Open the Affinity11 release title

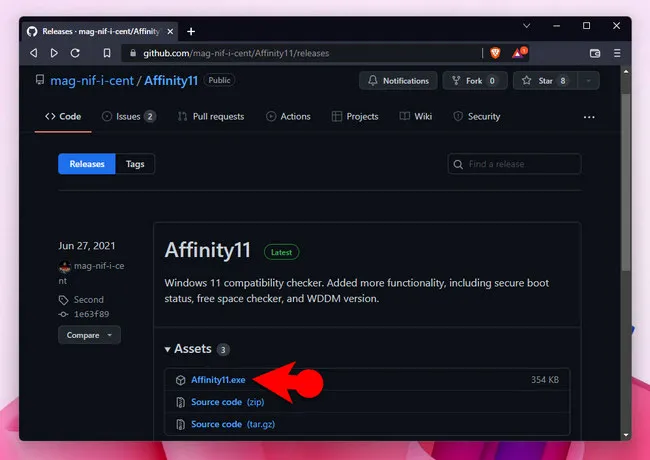click(208, 250)
